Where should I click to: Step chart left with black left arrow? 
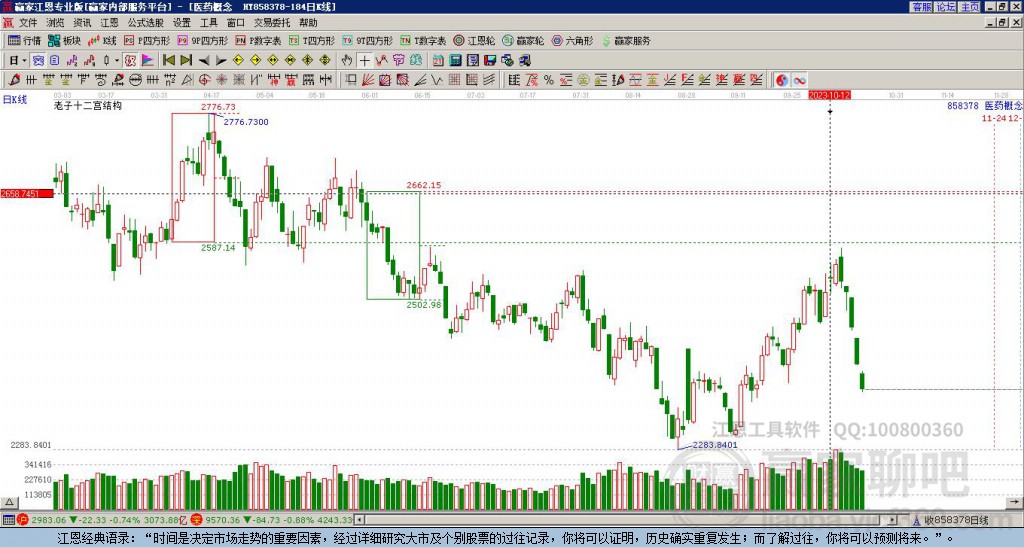[x=204, y=61]
